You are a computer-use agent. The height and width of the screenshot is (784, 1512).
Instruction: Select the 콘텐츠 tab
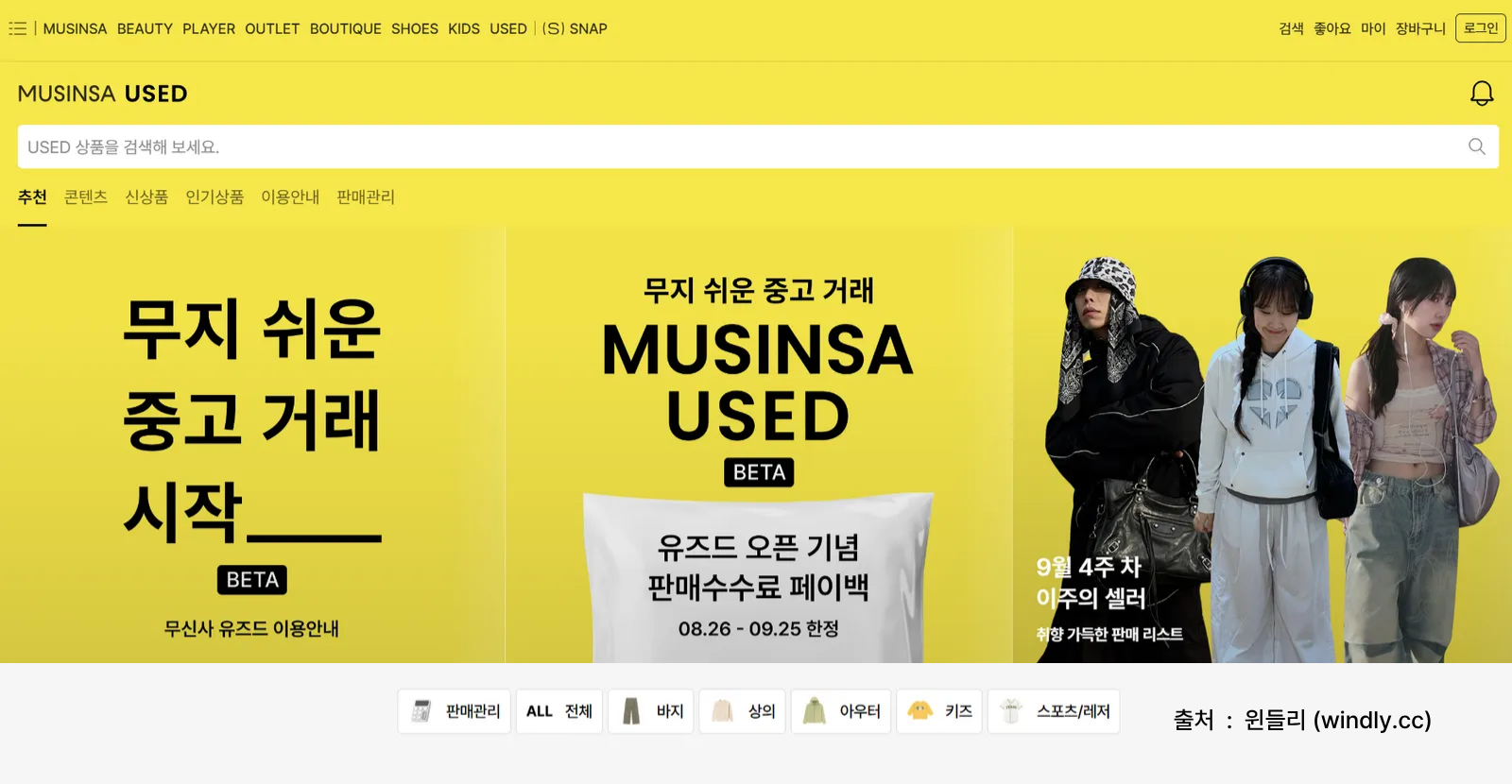(86, 197)
